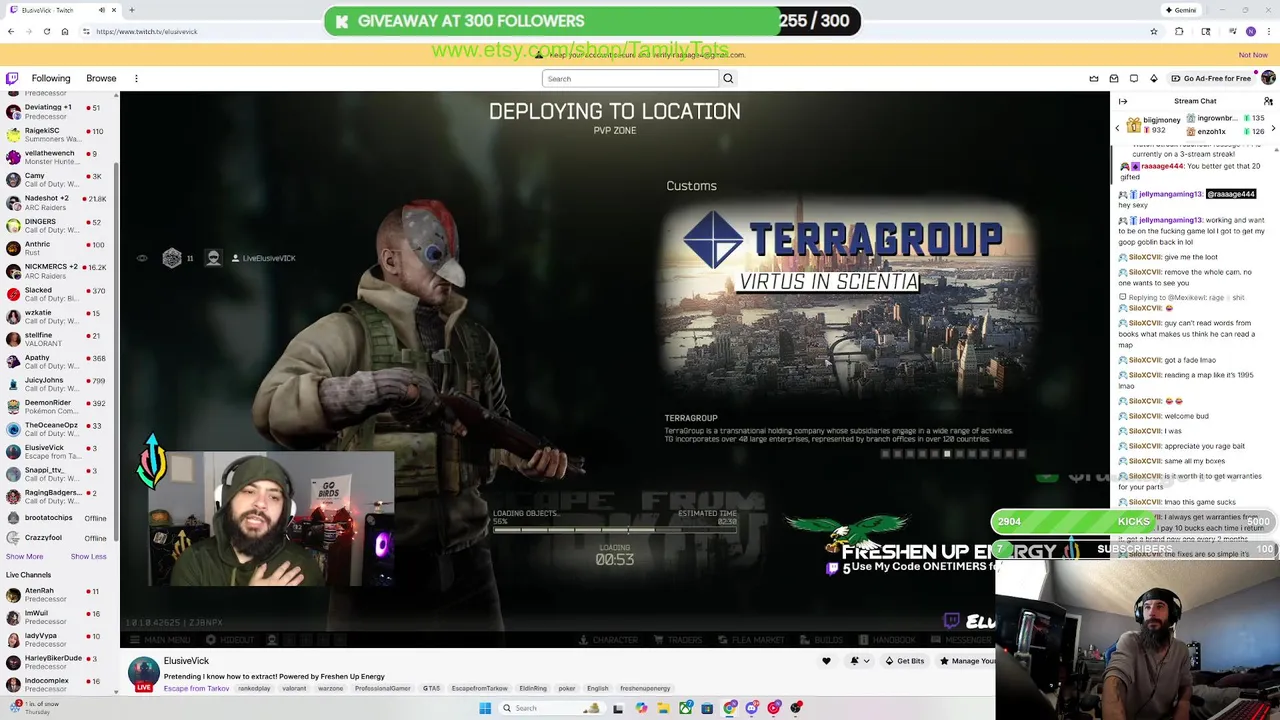1280x720 pixels.
Task: Click Show More in followed channels
Action: pyautogui.click(x=24, y=557)
